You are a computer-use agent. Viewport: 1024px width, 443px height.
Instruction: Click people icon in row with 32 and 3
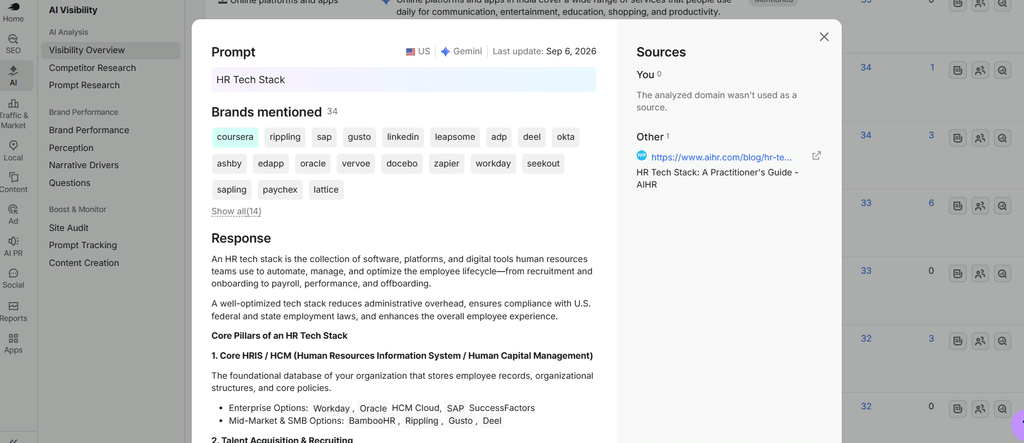pyautogui.click(x=980, y=341)
